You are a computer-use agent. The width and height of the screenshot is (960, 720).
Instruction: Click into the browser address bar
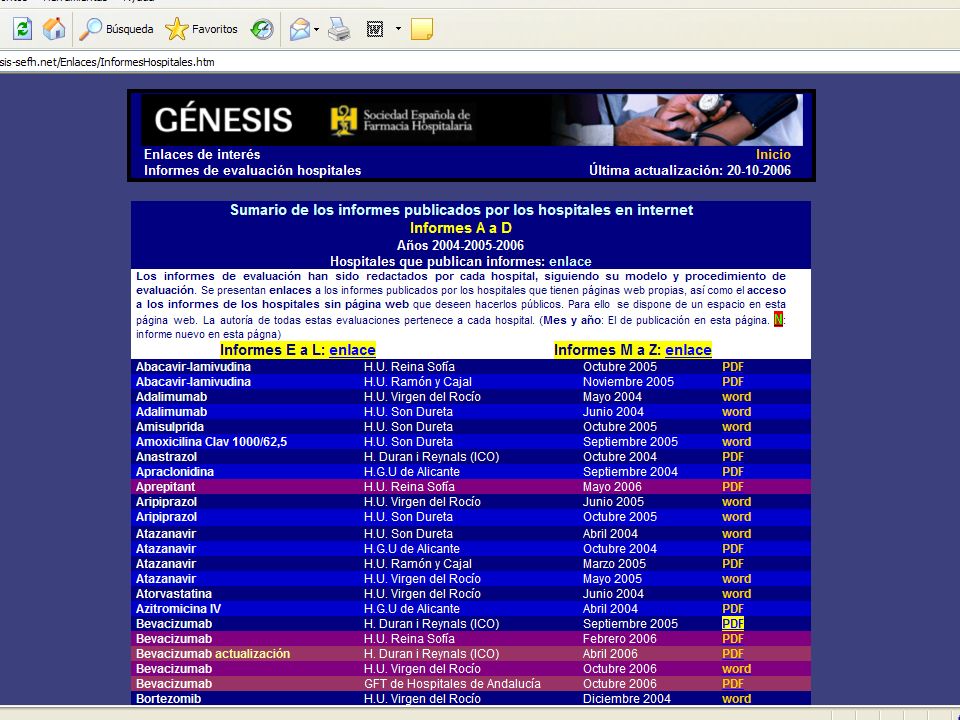[x=480, y=62]
